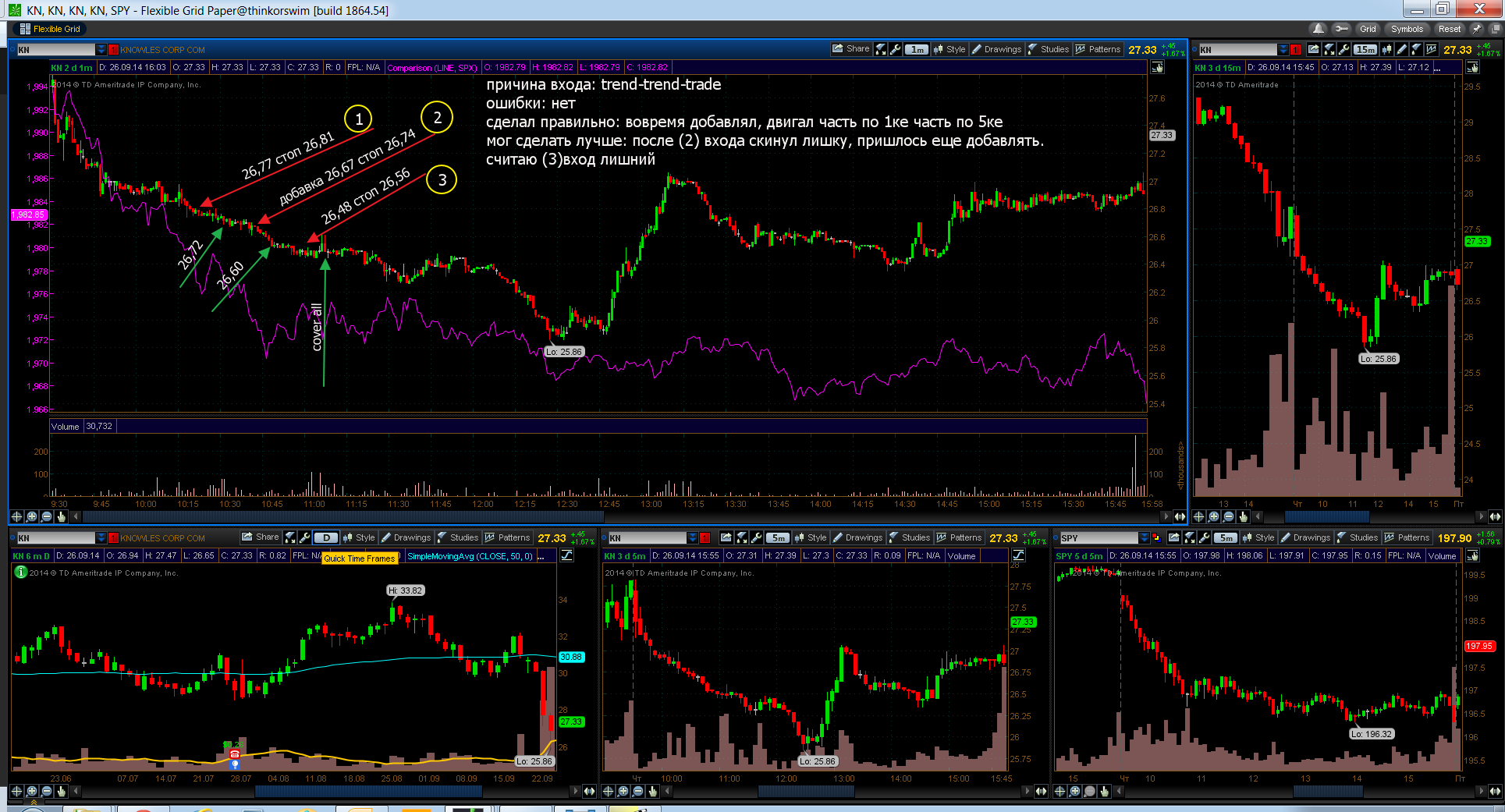Toggle drawing set icon on SPY chart
Screen dimensions: 1505x812
click(1473, 555)
